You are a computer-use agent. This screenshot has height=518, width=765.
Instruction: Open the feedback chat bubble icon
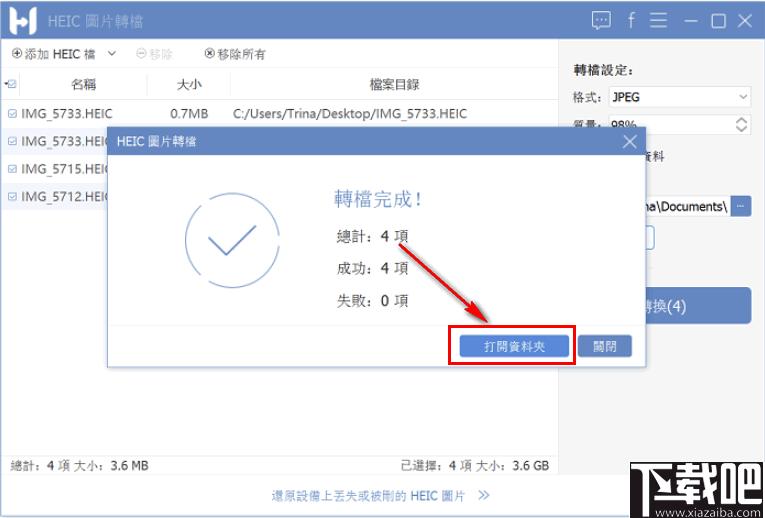pos(601,20)
